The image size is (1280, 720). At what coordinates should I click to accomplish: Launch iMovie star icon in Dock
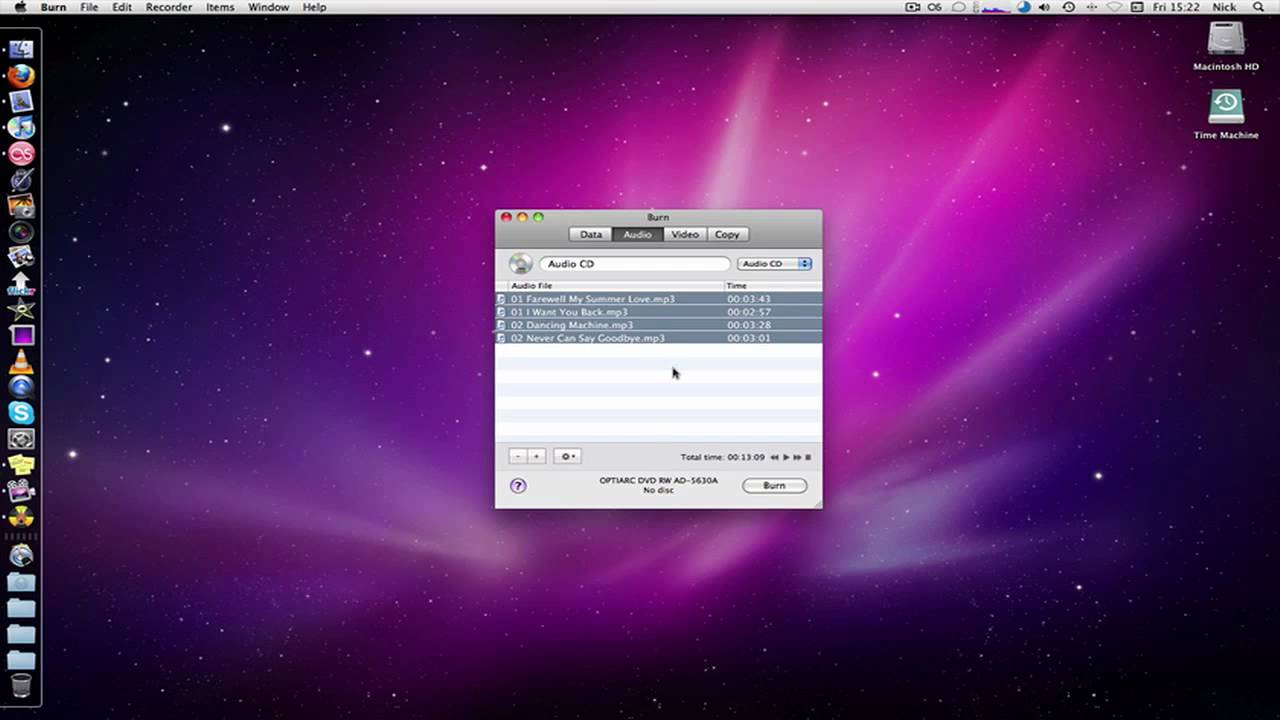click(x=21, y=310)
